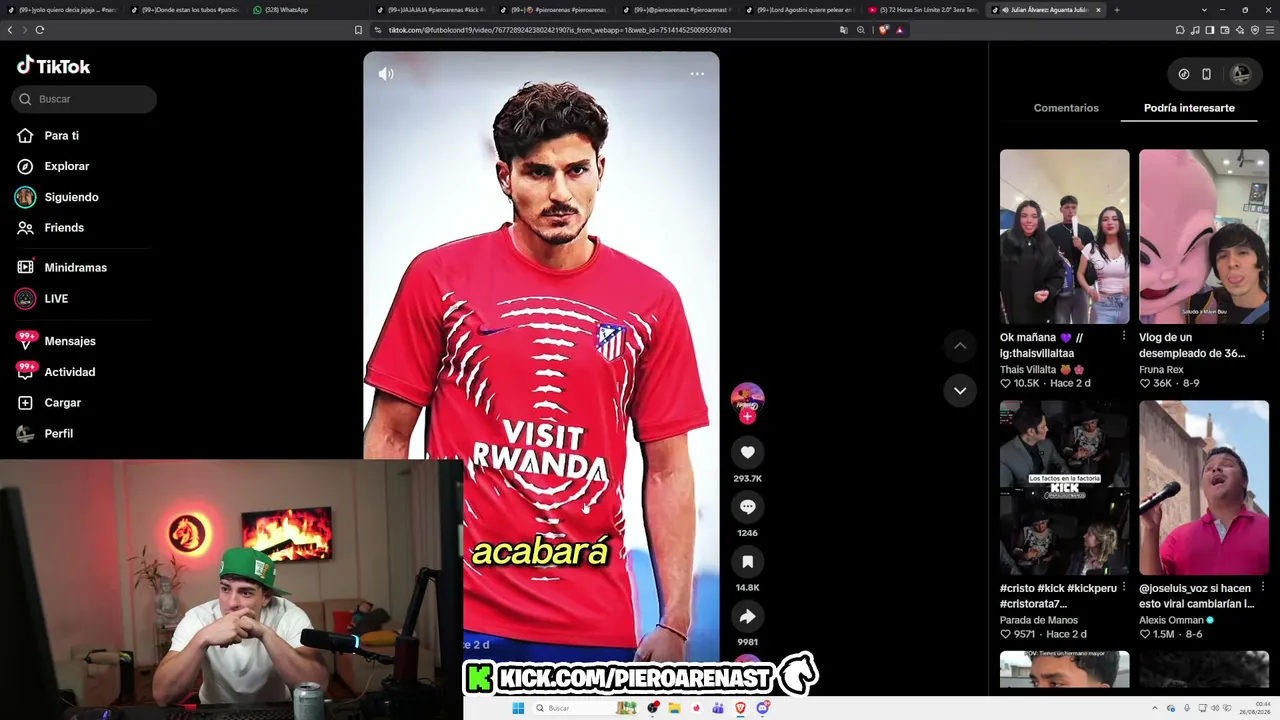Open File Explorer from the taskbar
This screenshot has height=720, width=1280.
click(674, 708)
